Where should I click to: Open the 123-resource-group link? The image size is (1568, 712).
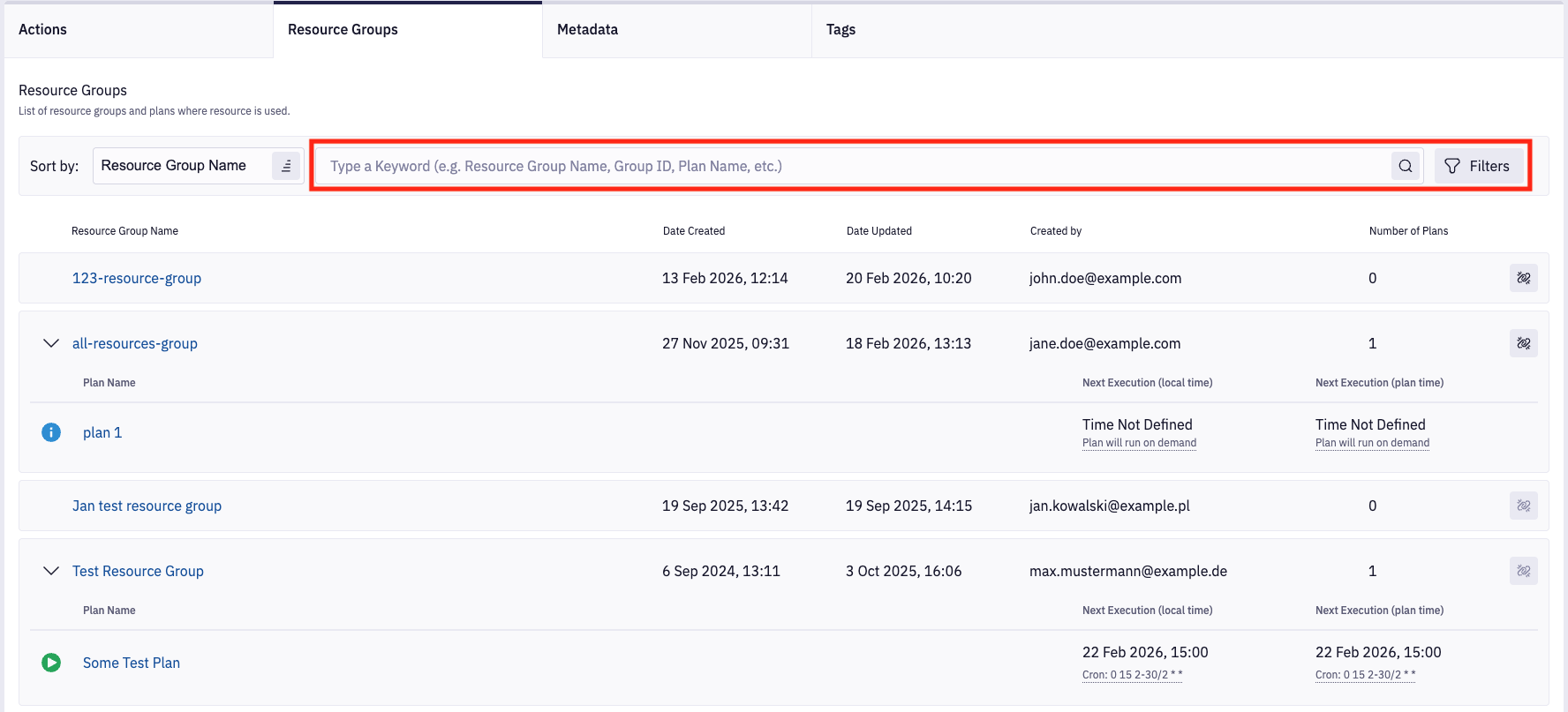coord(137,278)
